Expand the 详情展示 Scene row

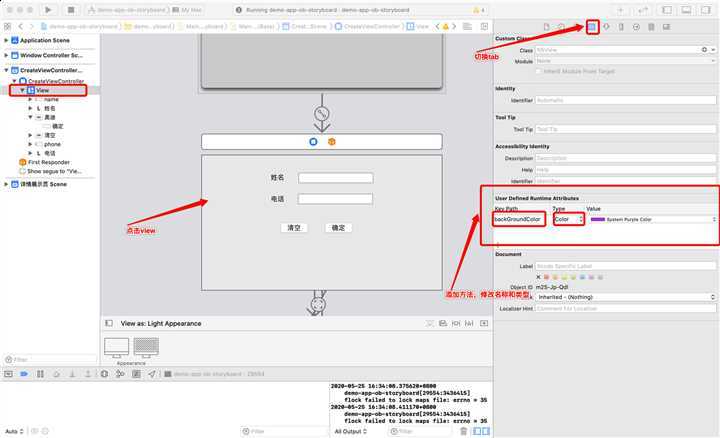6,184
